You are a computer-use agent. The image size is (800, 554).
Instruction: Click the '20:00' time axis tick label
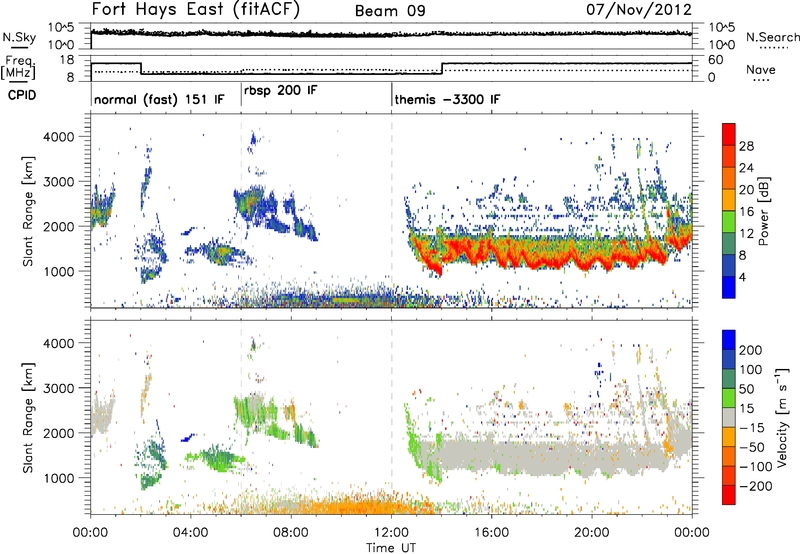coord(592,533)
